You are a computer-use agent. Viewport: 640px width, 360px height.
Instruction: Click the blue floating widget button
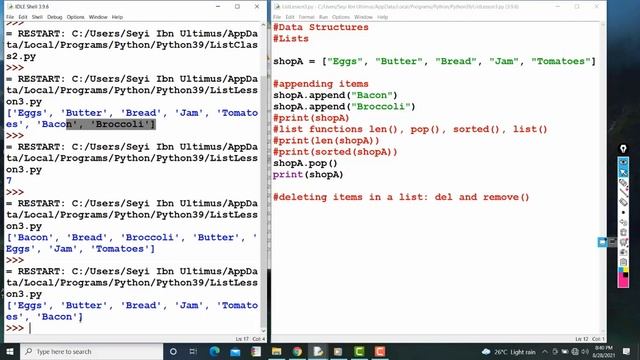pos(602,242)
